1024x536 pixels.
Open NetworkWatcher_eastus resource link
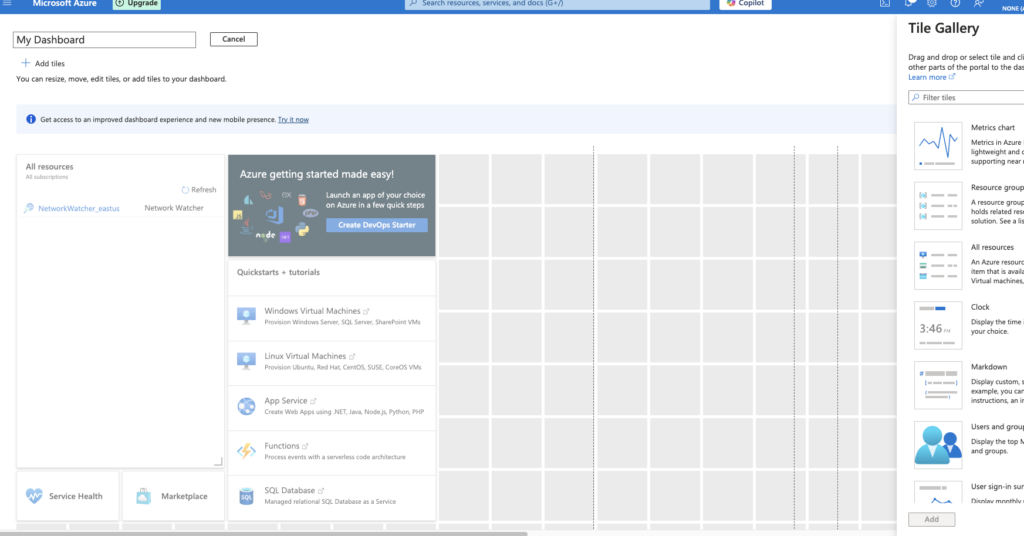[79, 208]
